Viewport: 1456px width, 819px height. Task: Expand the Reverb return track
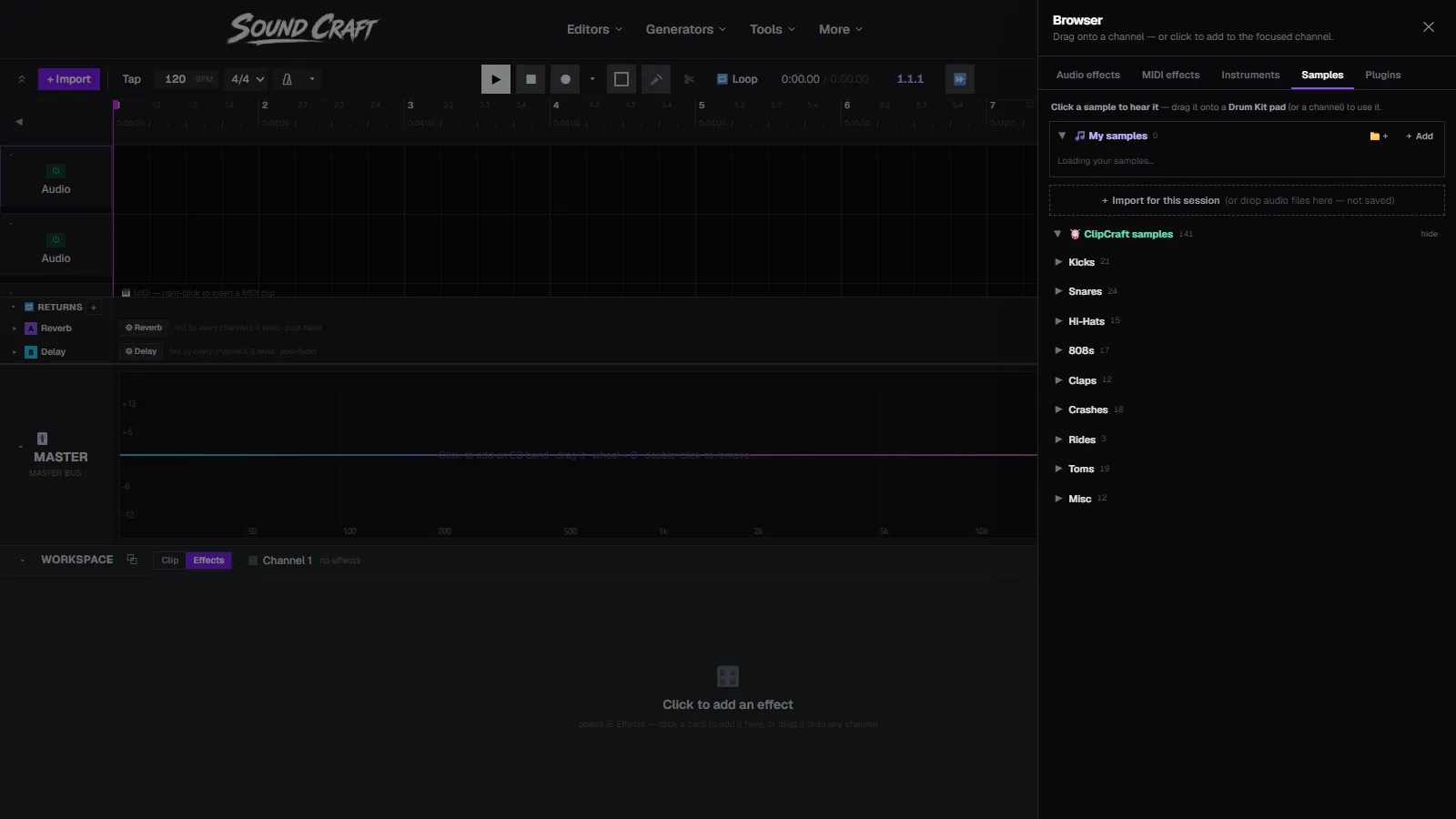(14, 329)
